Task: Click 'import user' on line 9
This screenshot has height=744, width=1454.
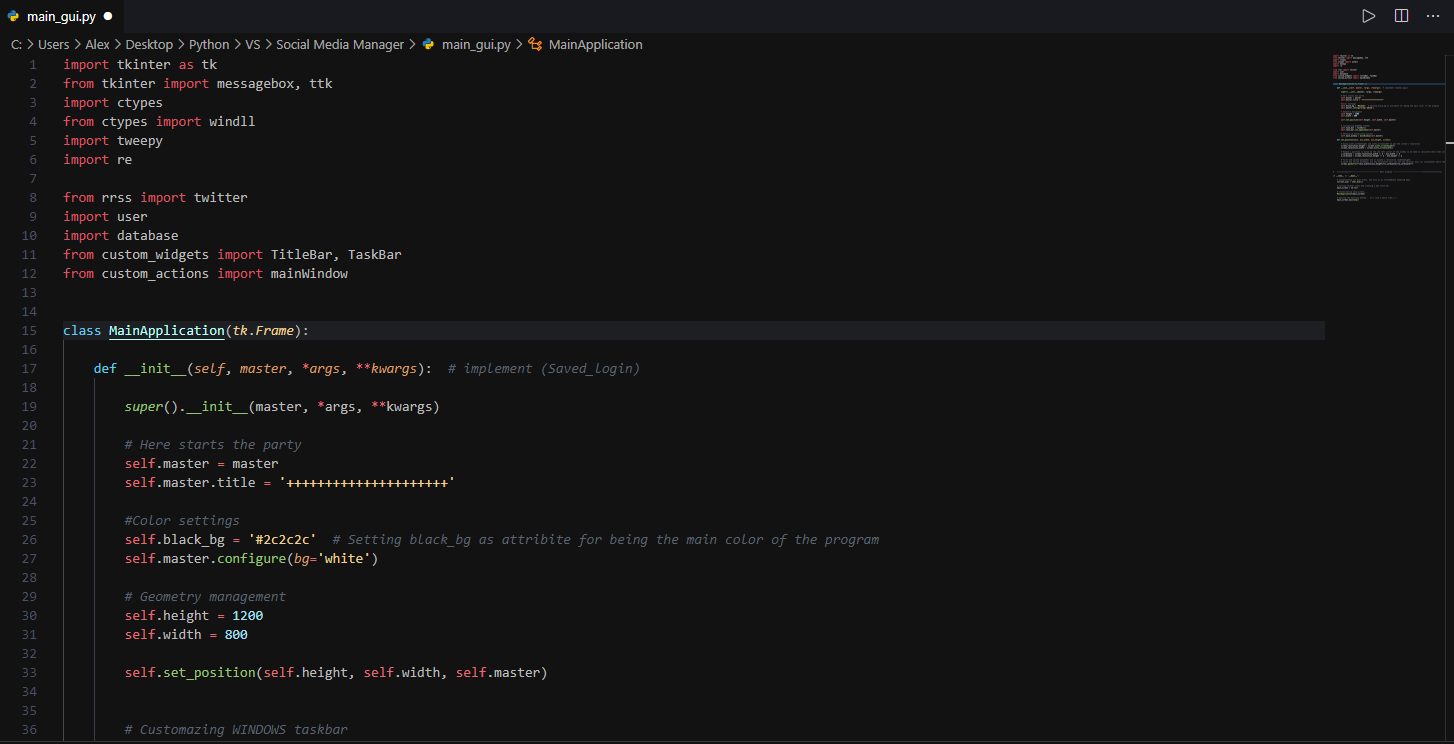Action: pos(105,217)
